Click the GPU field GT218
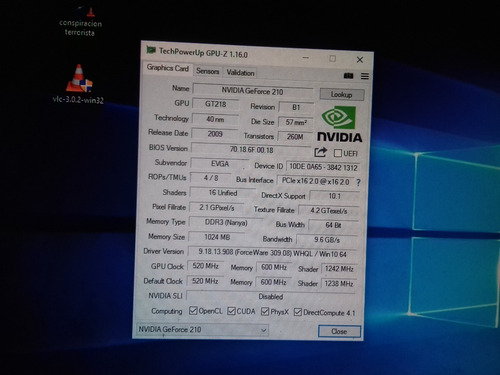 point(215,104)
